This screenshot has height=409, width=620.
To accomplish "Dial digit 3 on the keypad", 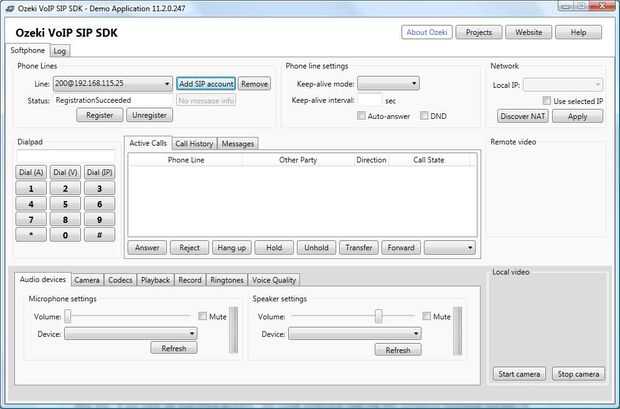I will click(x=100, y=188).
